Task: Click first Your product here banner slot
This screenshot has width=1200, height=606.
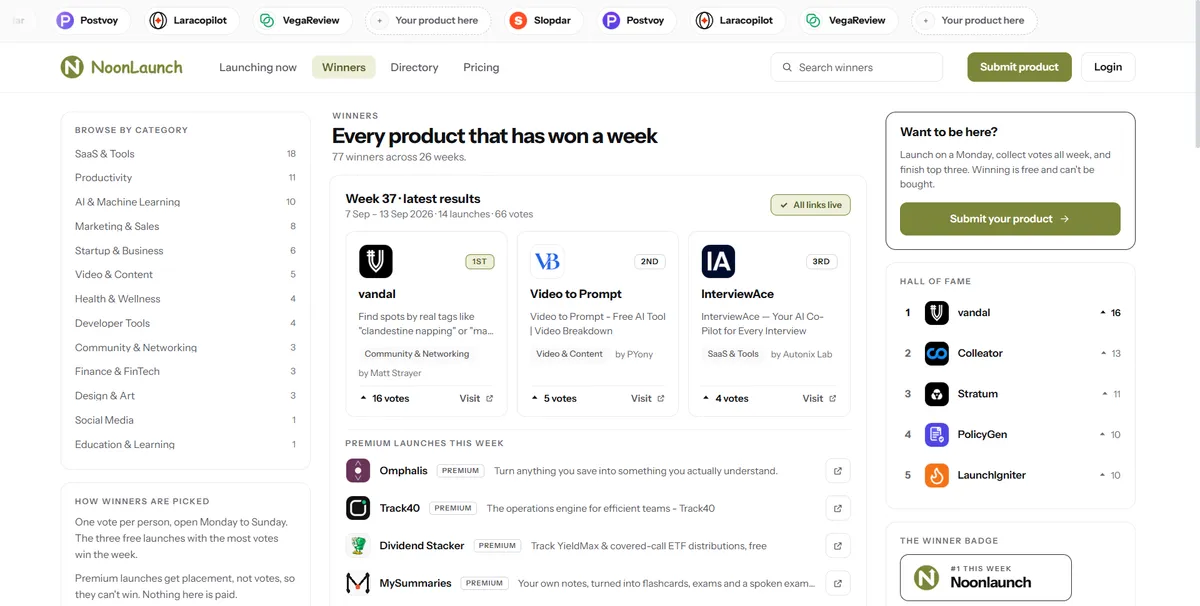Action: [428, 20]
